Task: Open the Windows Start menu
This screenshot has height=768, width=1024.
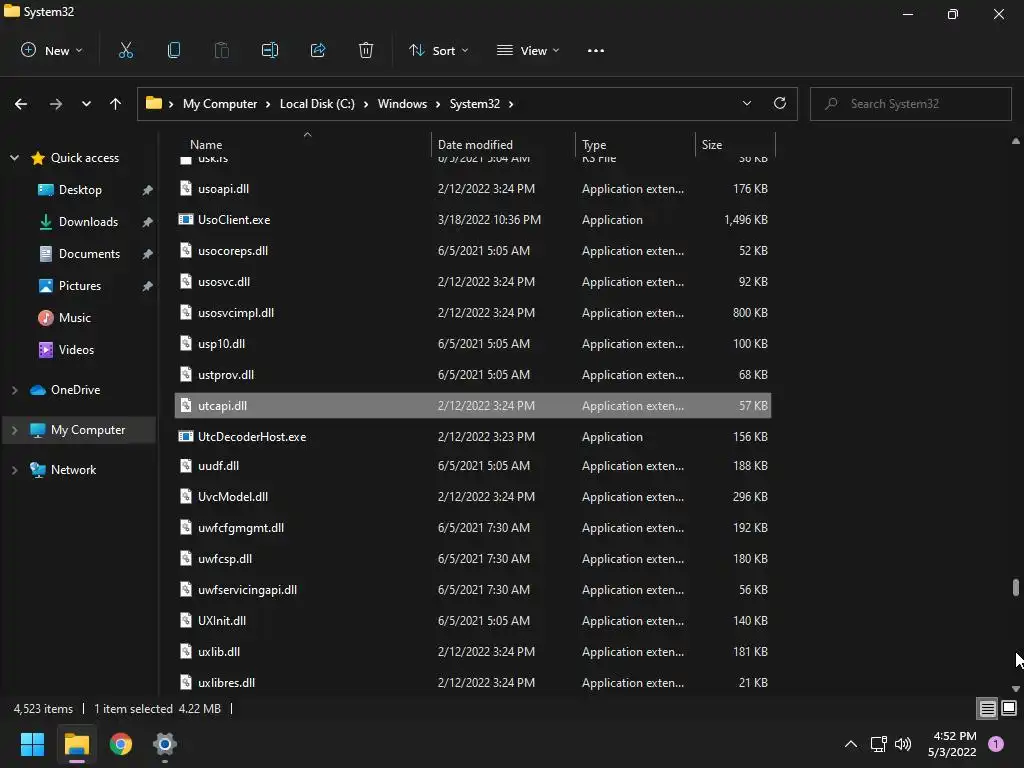Action: pos(32,744)
